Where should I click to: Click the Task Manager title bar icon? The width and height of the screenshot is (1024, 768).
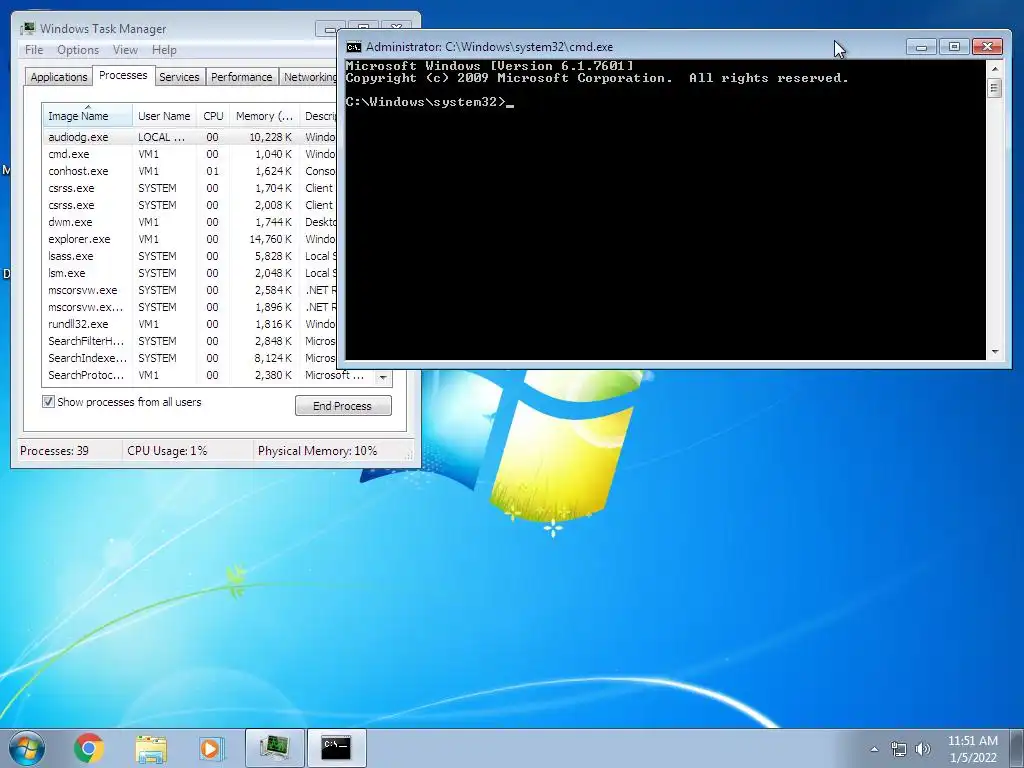27,28
